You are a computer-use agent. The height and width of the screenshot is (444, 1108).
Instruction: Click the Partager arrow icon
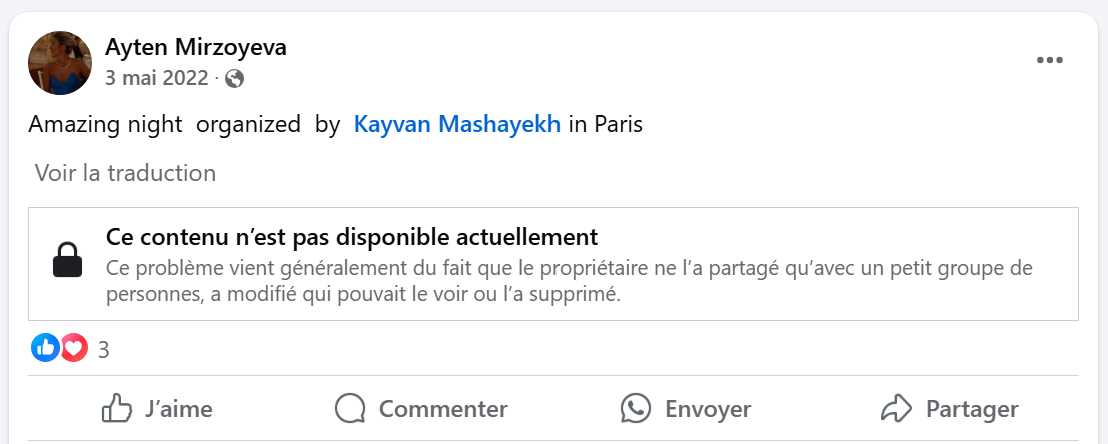[x=897, y=409]
